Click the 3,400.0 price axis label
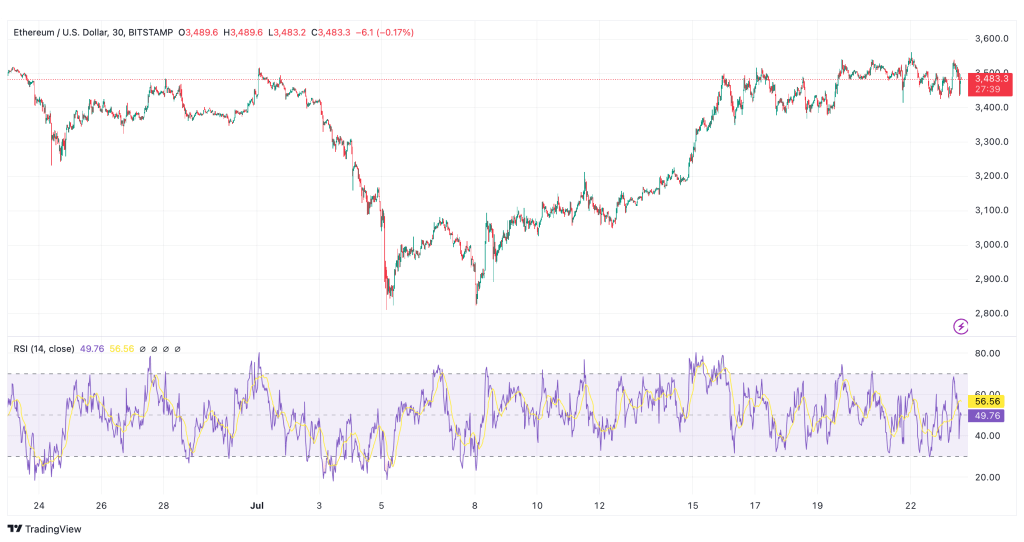The height and width of the screenshot is (542, 1024). tap(991, 107)
